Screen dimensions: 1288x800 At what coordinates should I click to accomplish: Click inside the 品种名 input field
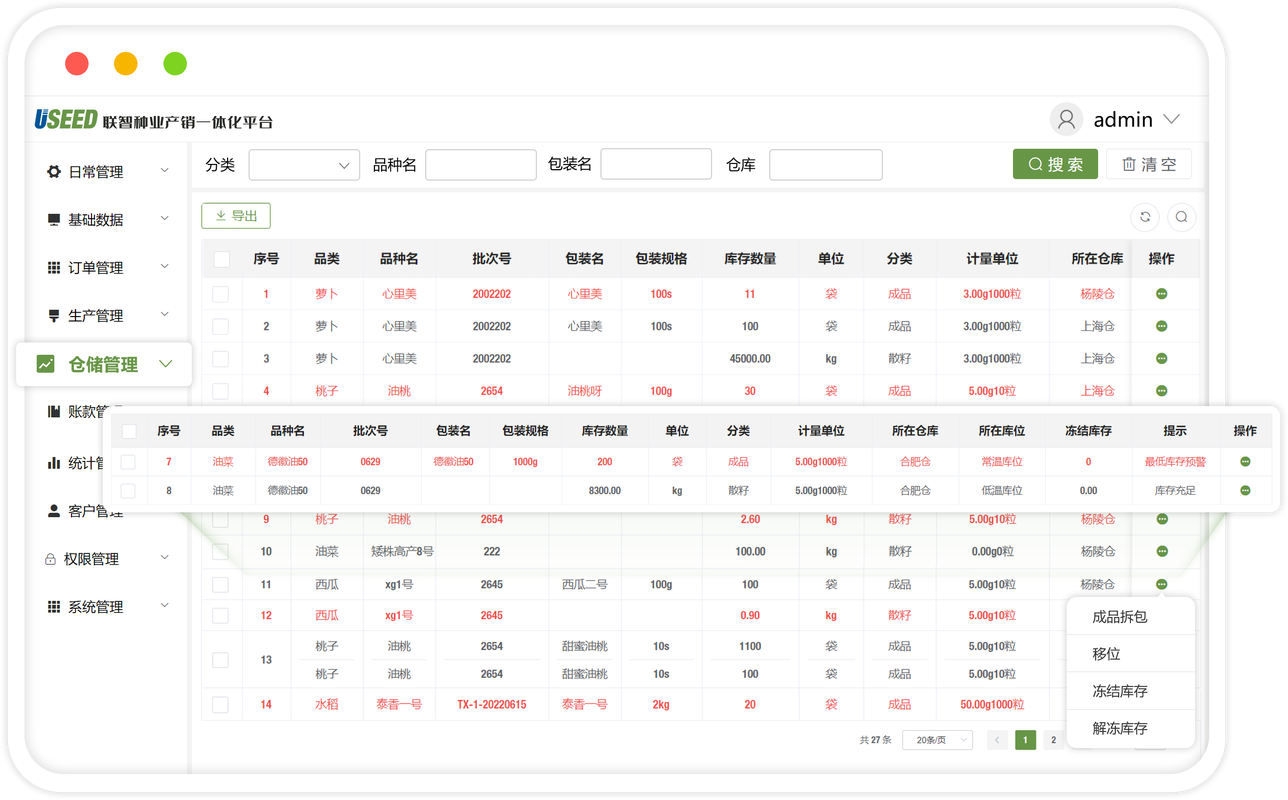(x=481, y=163)
